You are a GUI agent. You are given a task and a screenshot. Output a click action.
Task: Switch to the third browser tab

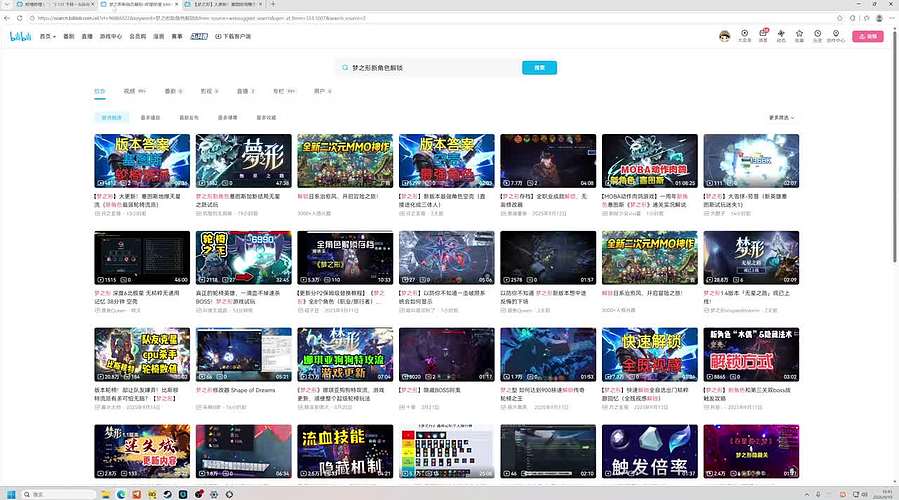[226, 4]
